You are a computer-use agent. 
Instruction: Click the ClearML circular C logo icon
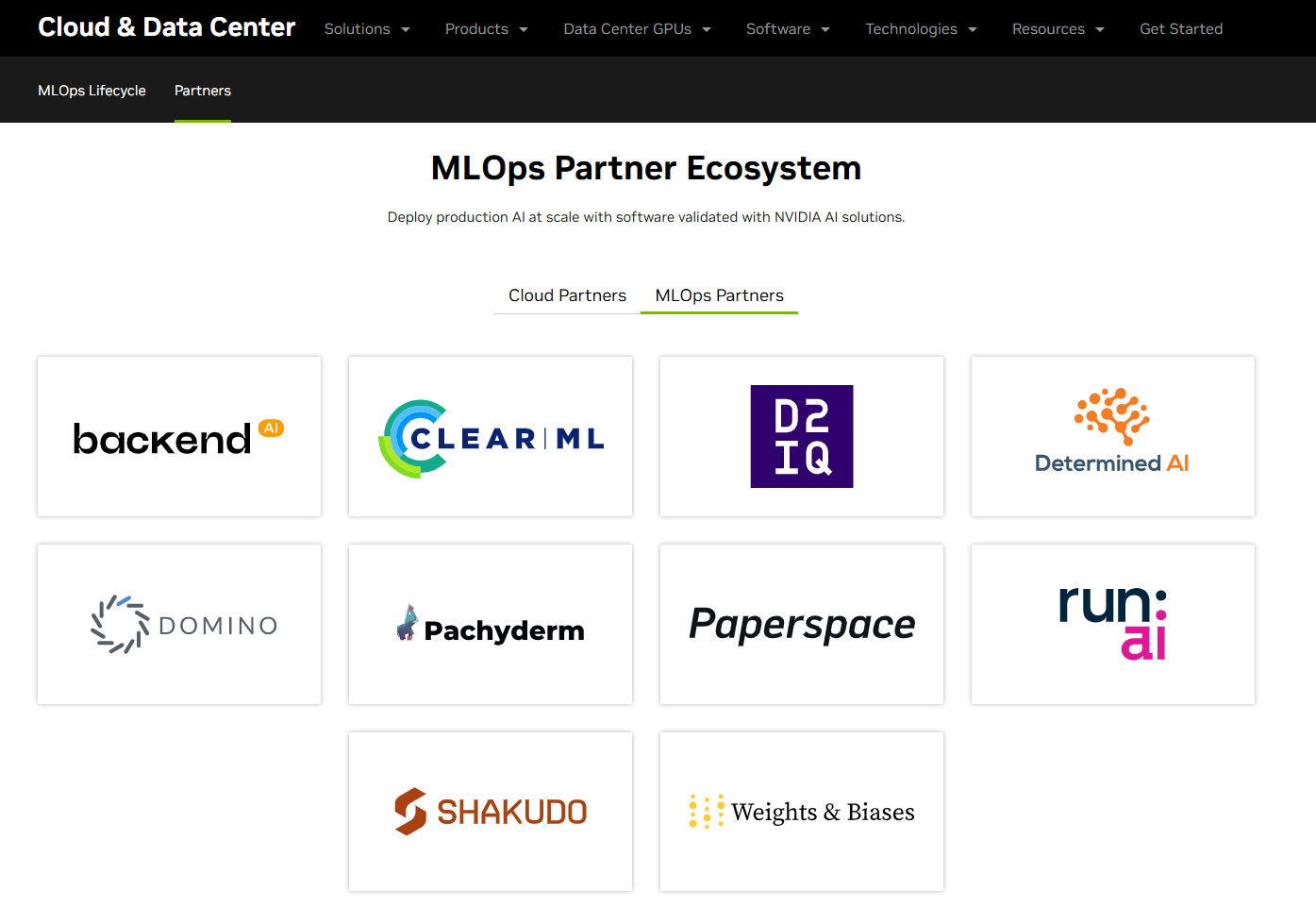pos(412,439)
